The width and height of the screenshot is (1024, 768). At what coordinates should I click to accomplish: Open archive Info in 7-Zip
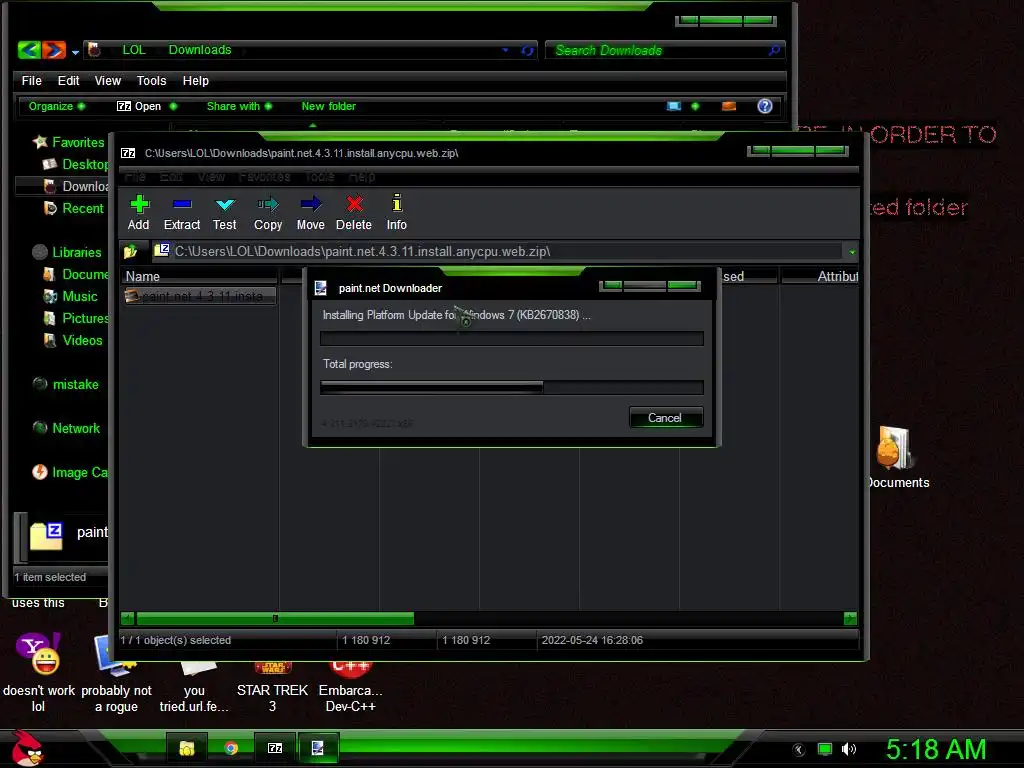point(396,213)
